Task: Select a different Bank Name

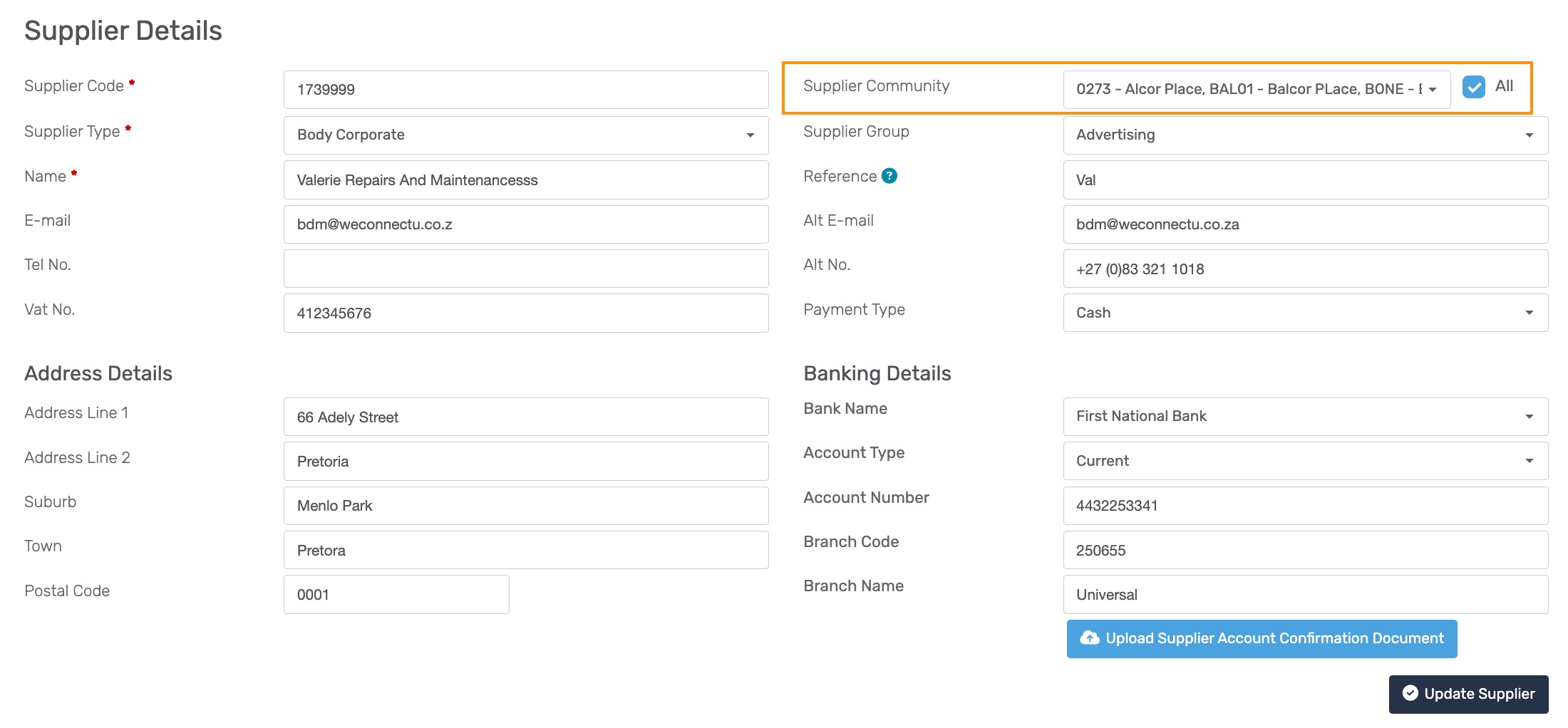Action: pos(1305,417)
